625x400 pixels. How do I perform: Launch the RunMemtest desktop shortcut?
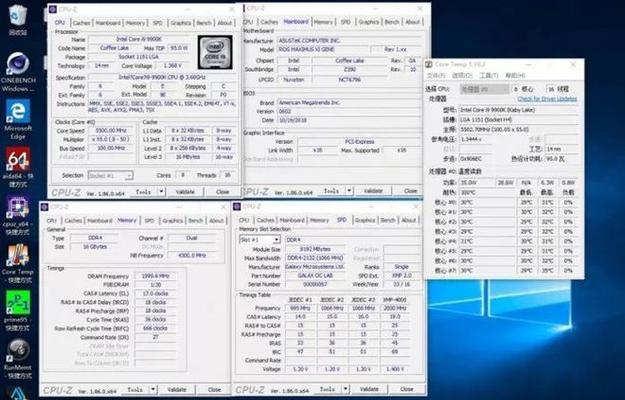pos(18,359)
